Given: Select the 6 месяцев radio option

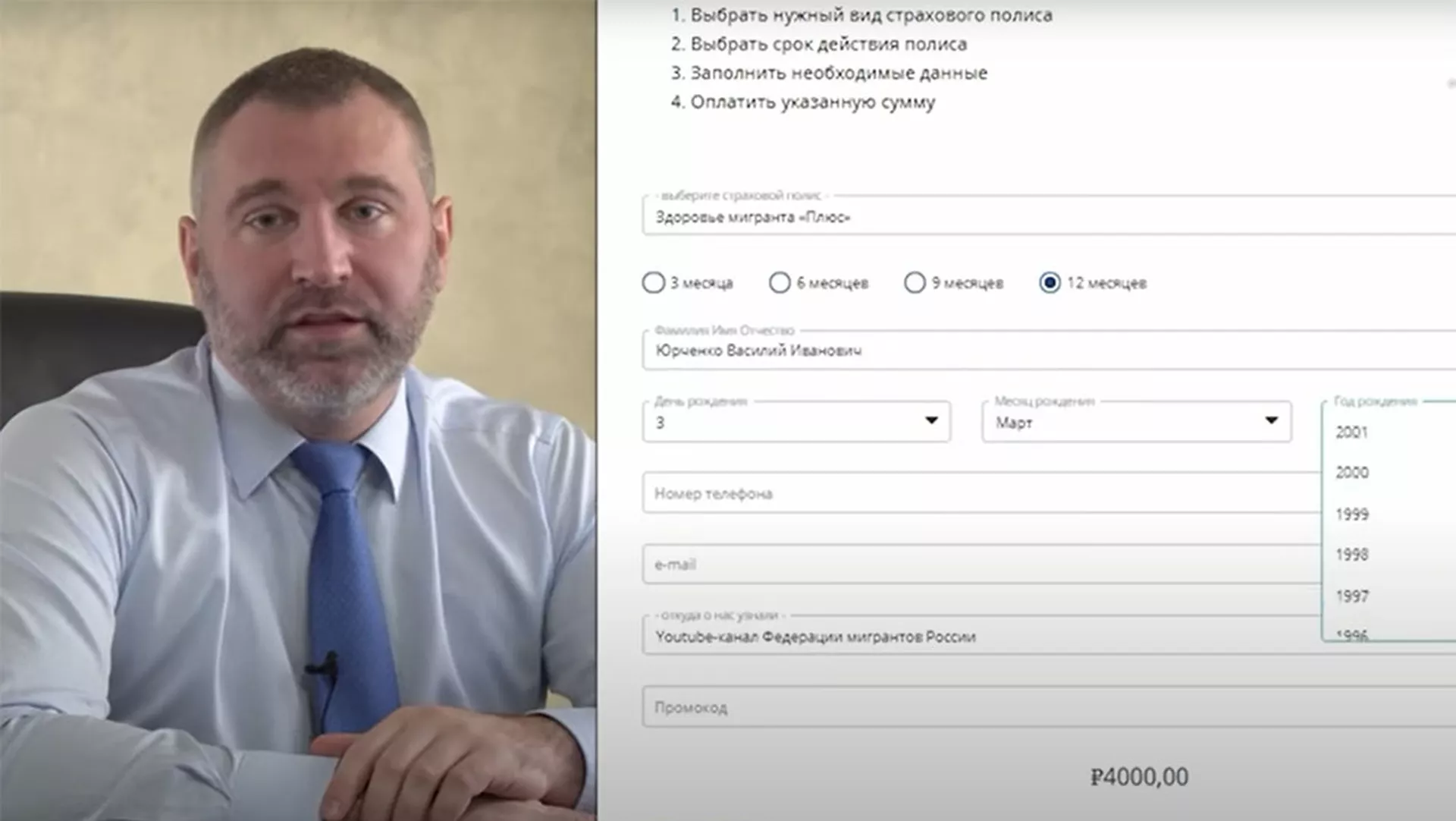Looking at the screenshot, I should click(780, 283).
